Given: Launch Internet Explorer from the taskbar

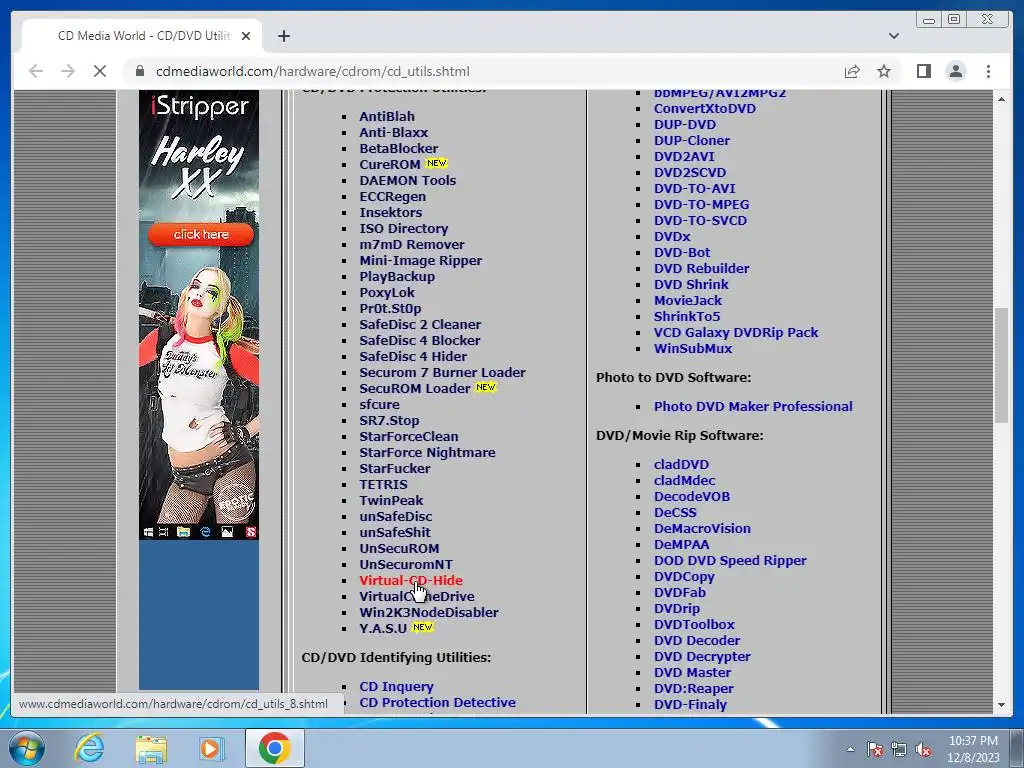Looking at the screenshot, I should (89, 748).
